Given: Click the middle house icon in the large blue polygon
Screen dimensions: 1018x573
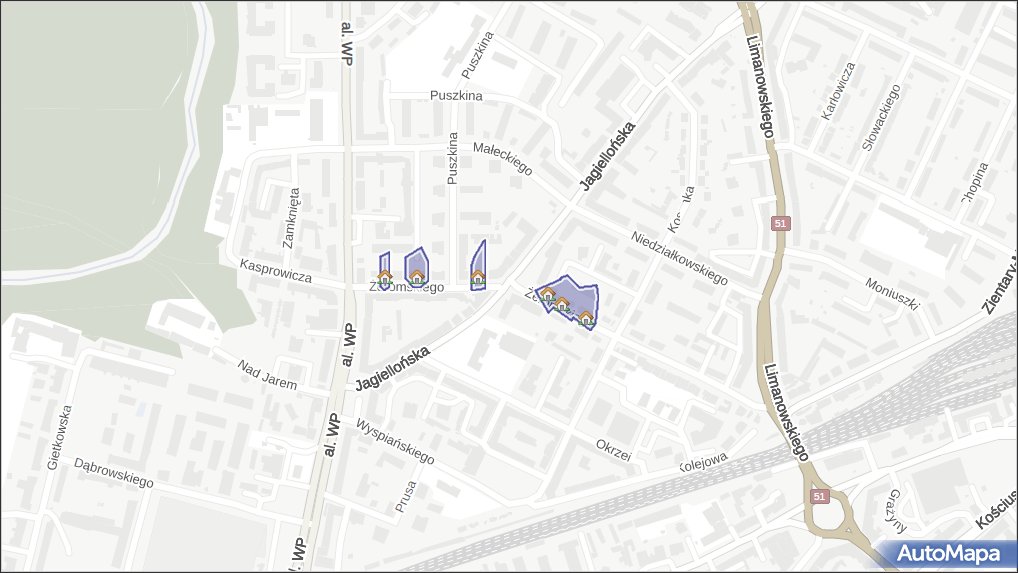Looking at the screenshot, I should (x=562, y=303).
